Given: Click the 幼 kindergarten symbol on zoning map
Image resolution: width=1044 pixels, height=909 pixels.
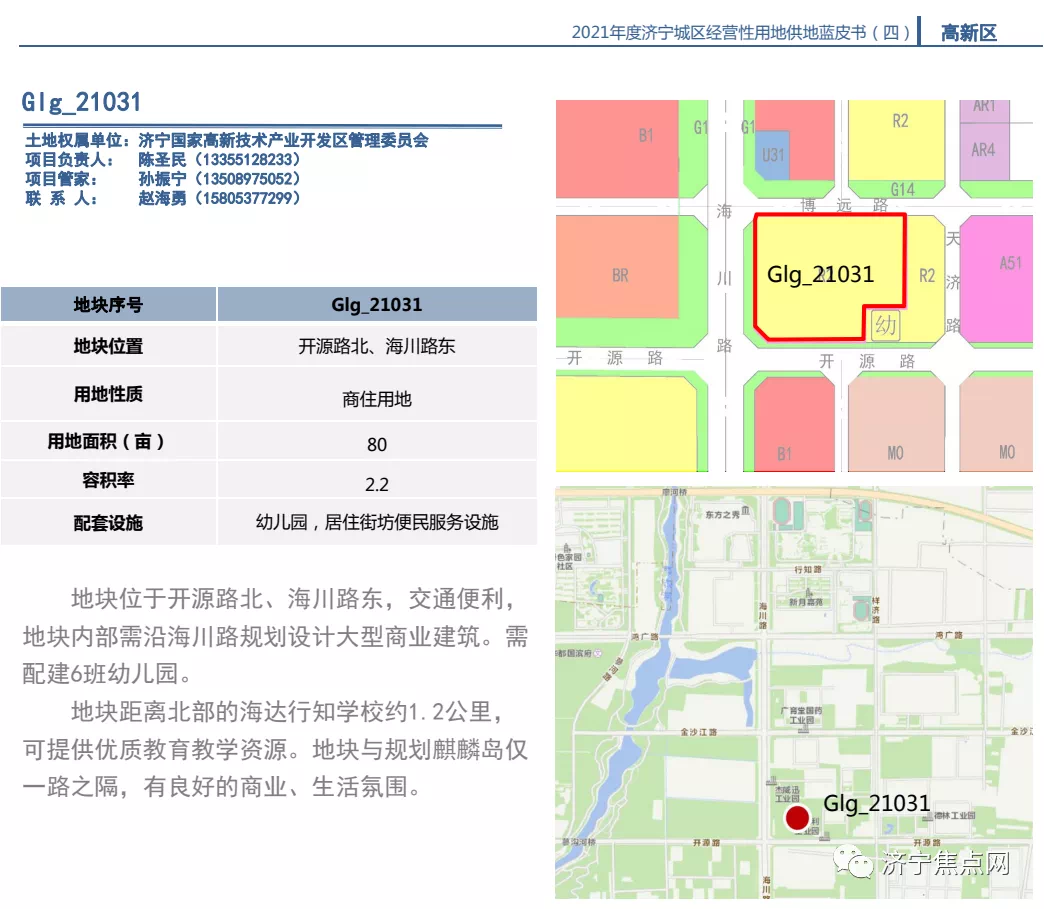Looking at the screenshot, I should tap(885, 324).
